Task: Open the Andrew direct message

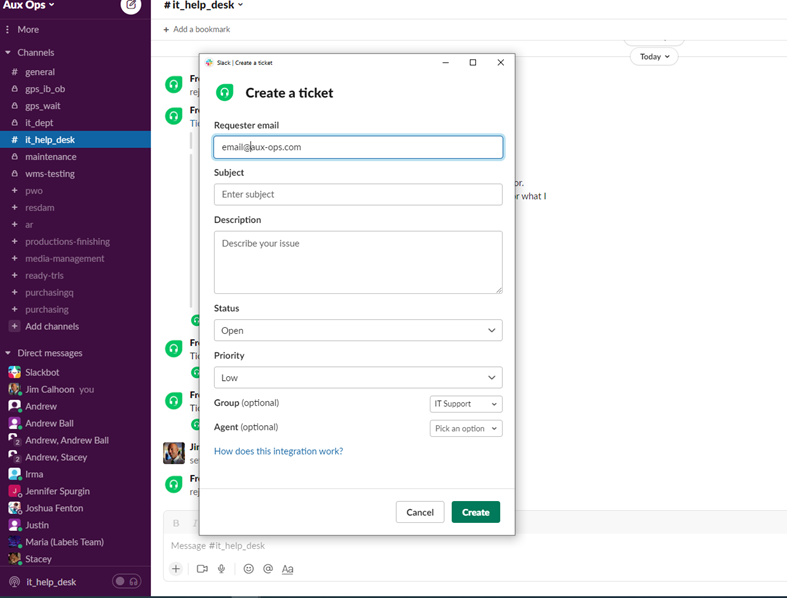Action: [x=41, y=407]
